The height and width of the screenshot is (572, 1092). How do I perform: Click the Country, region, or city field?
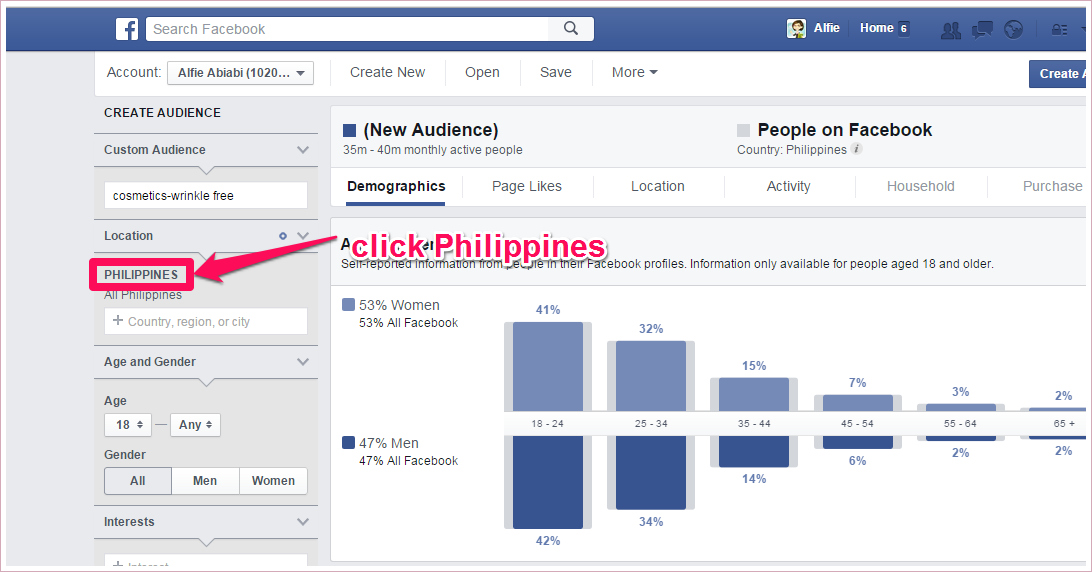(206, 321)
